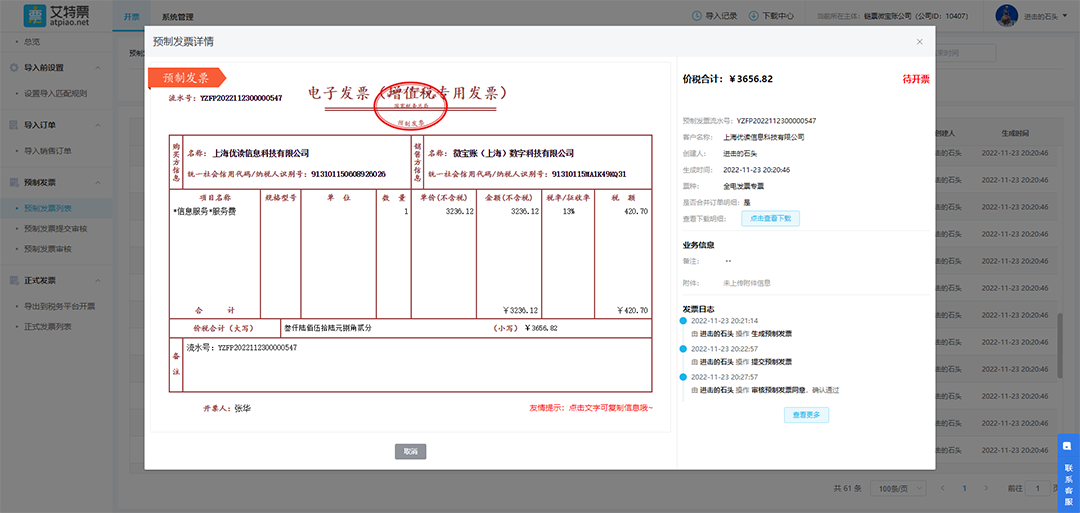
Task: Click tax rate 13% cell
Action: point(568,212)
